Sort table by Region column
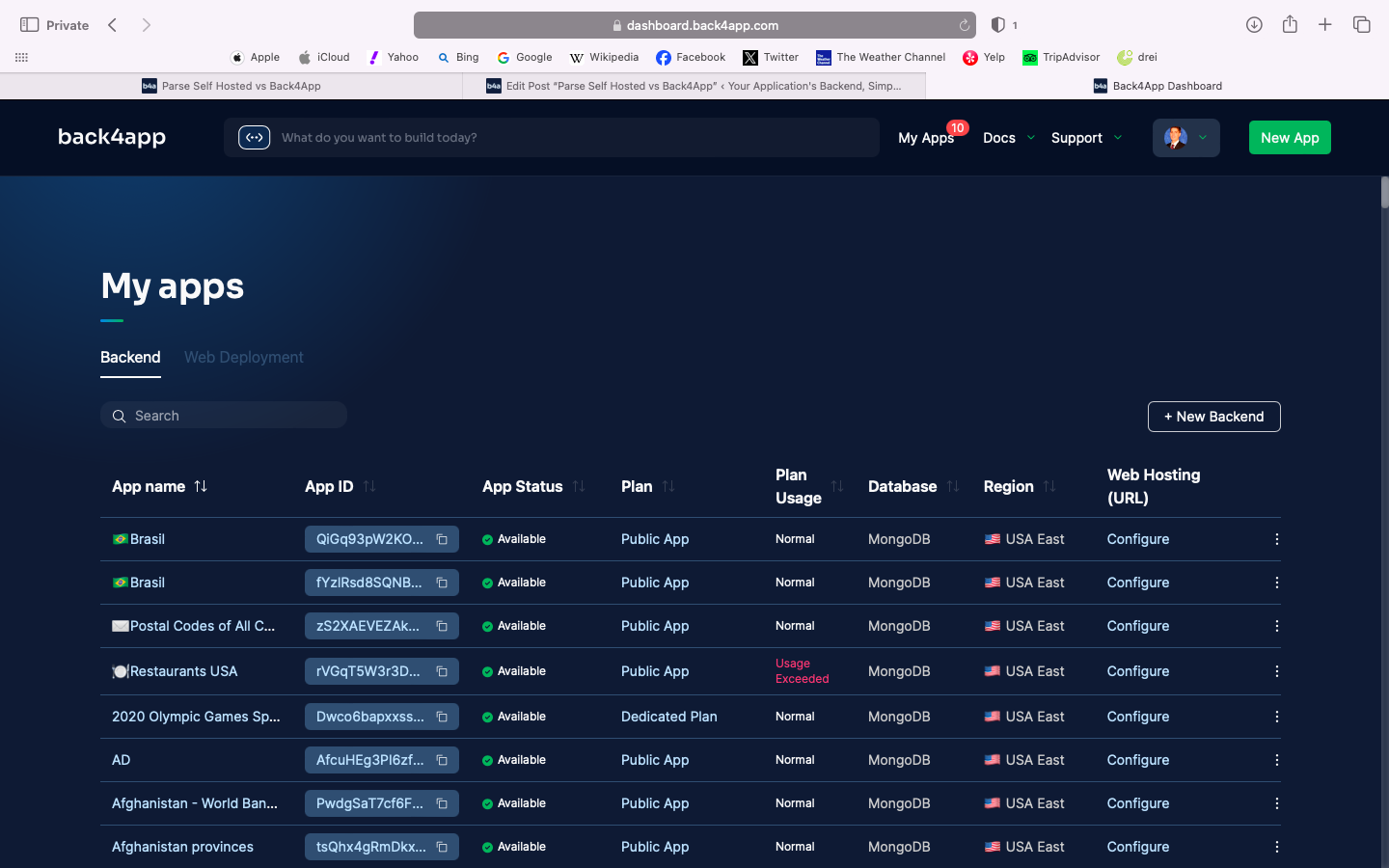The image size is (1389, 868). coord(1049,486)
